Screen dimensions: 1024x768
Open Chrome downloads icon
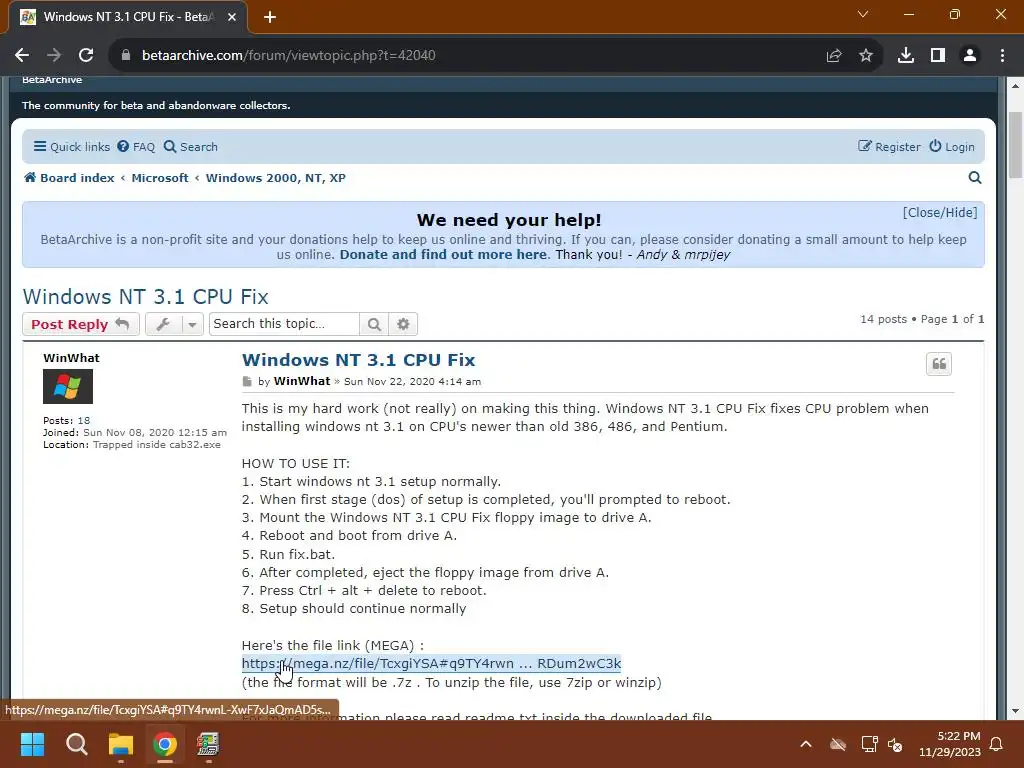point(905,56)
